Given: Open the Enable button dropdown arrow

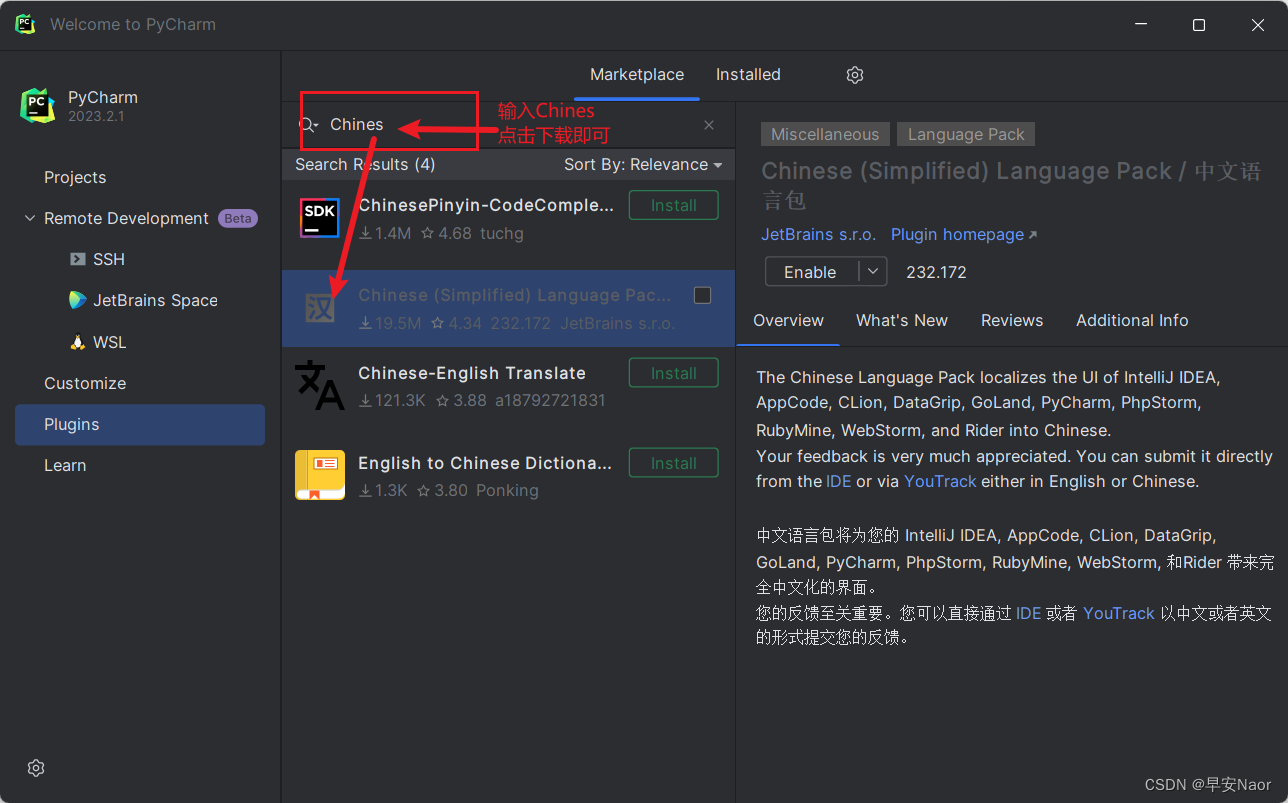Looking at the screenshot, I should pyautogui.click(x=873, y=271).
